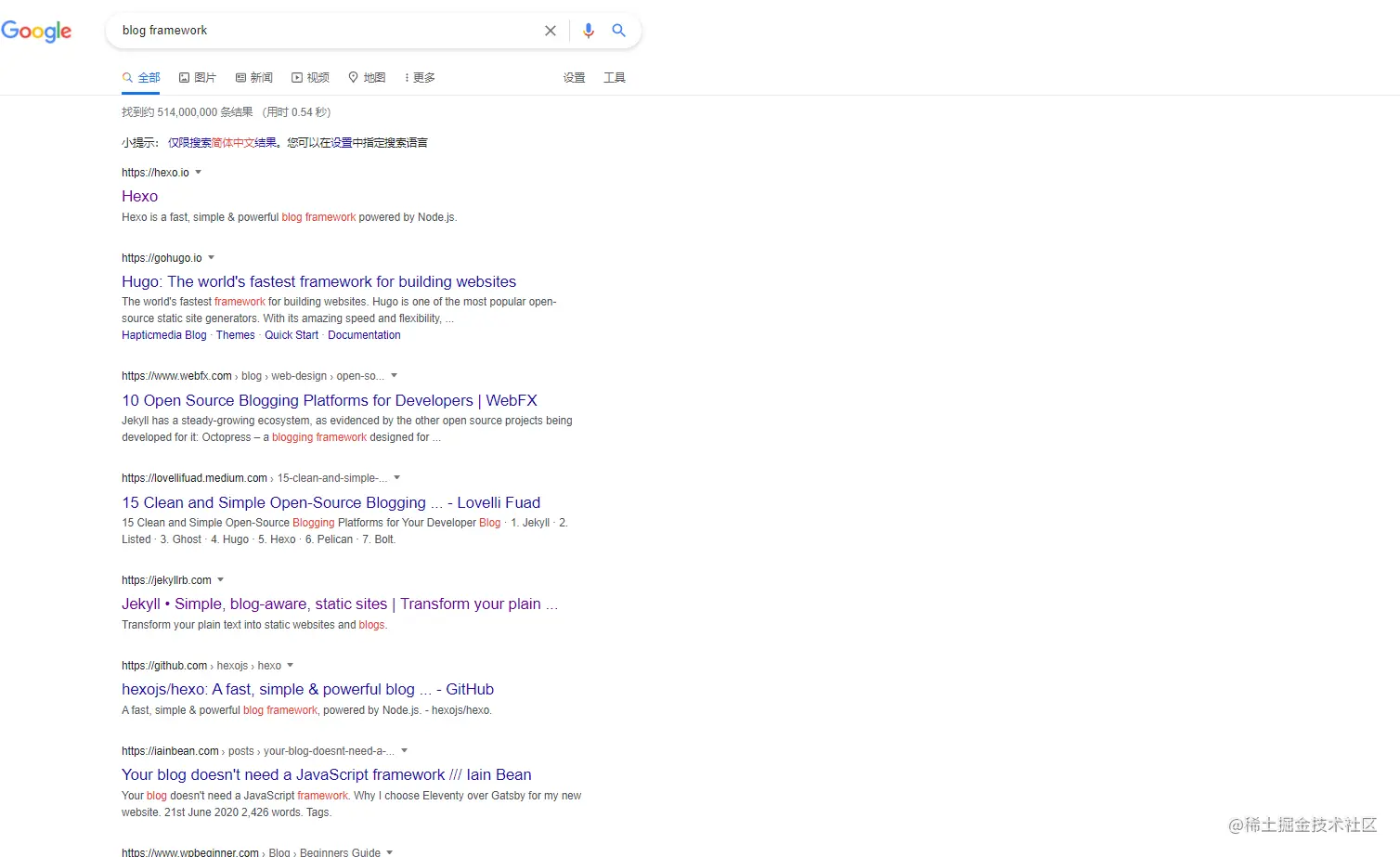Open Your blog doesn't need a JavaScript framework
This screenshot has width=1400, height=857.
coord(327,774)
